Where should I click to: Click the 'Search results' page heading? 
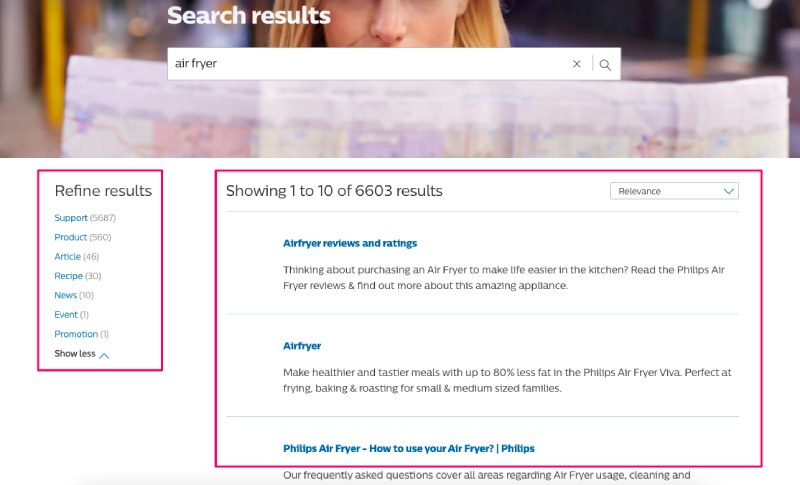249,15
